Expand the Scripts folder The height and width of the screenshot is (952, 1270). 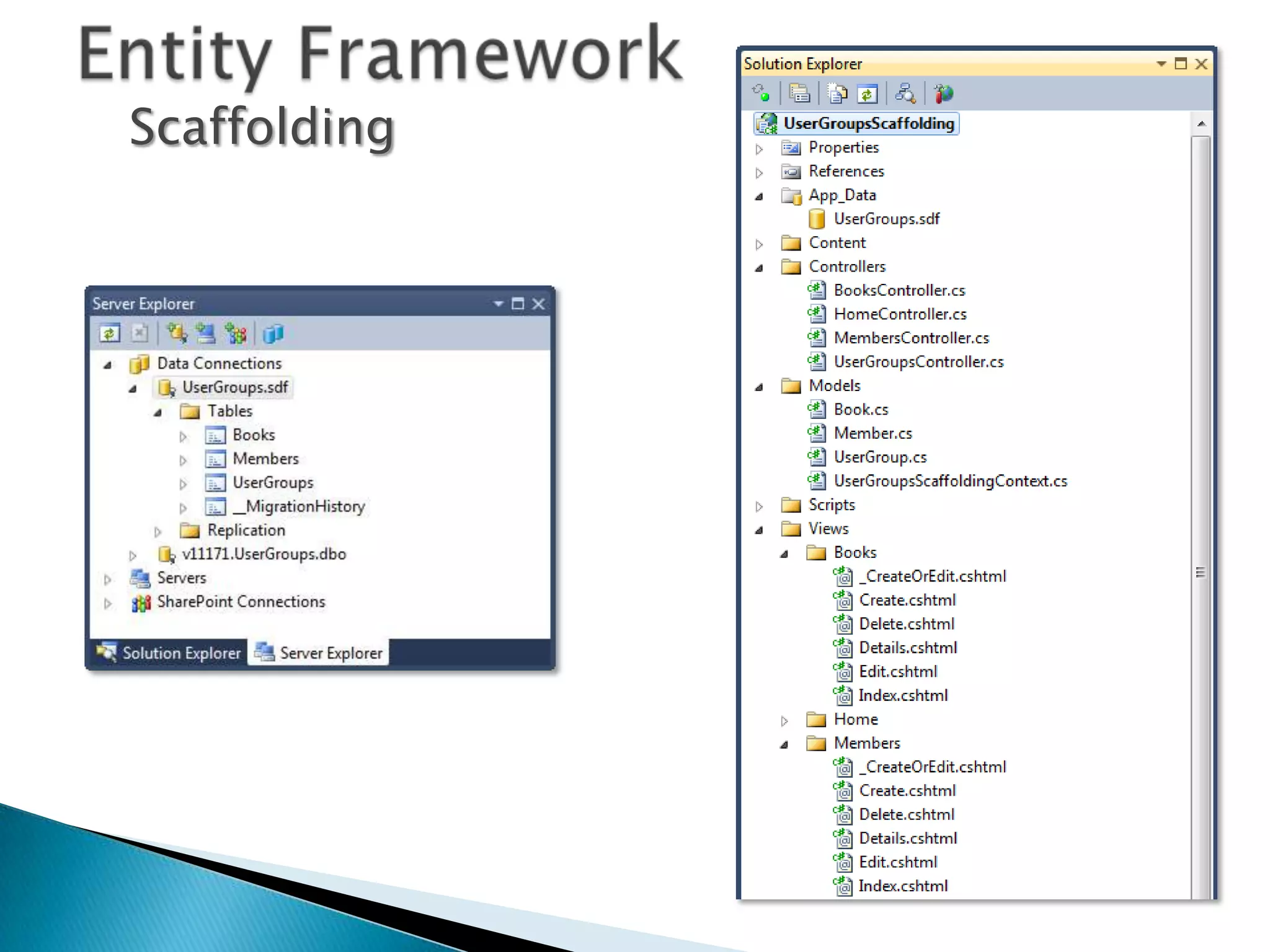pyautogui.click(x=759, y=506)
